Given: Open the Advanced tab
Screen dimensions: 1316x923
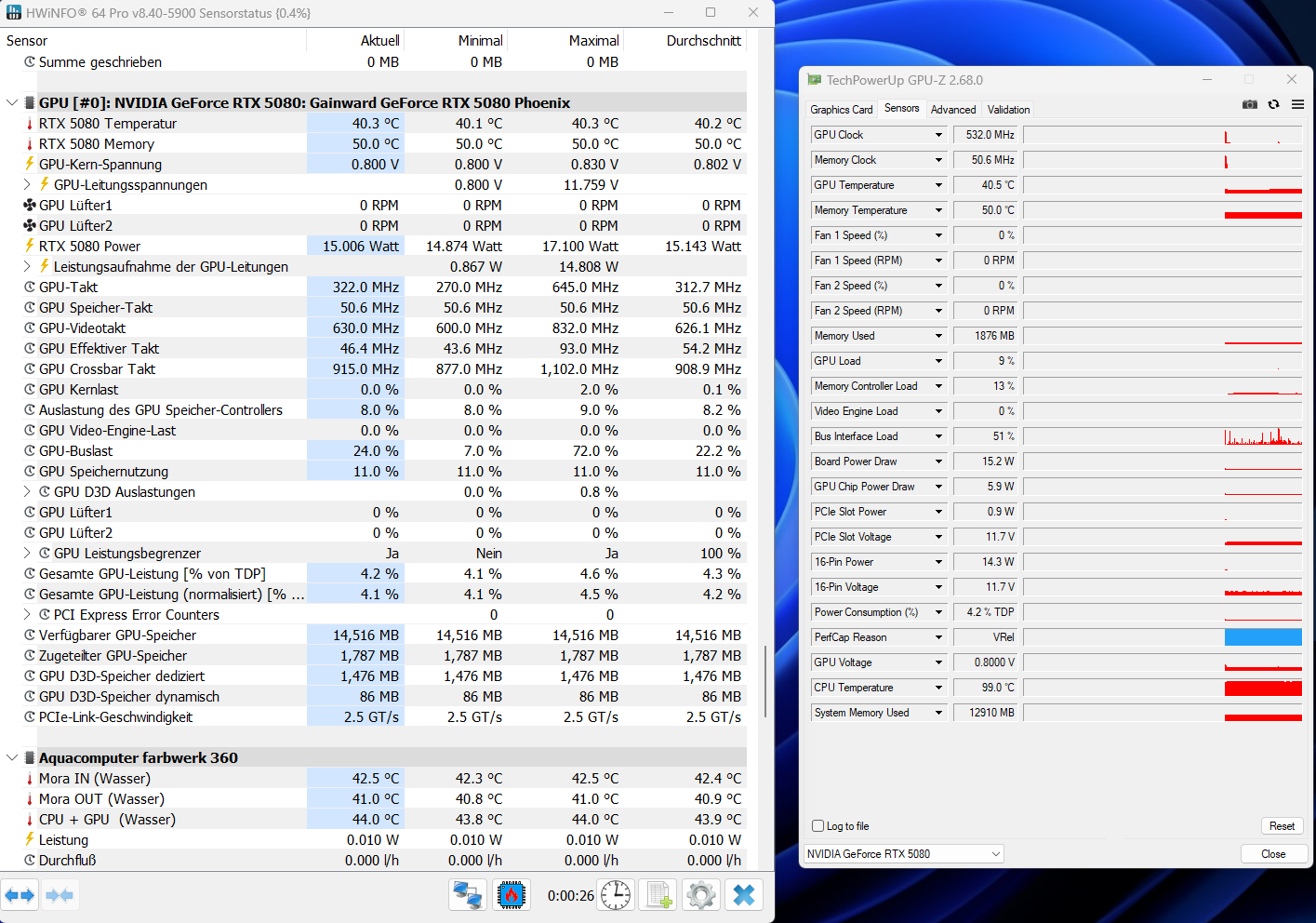Looking at the screenshot, I should pos(953,110).
